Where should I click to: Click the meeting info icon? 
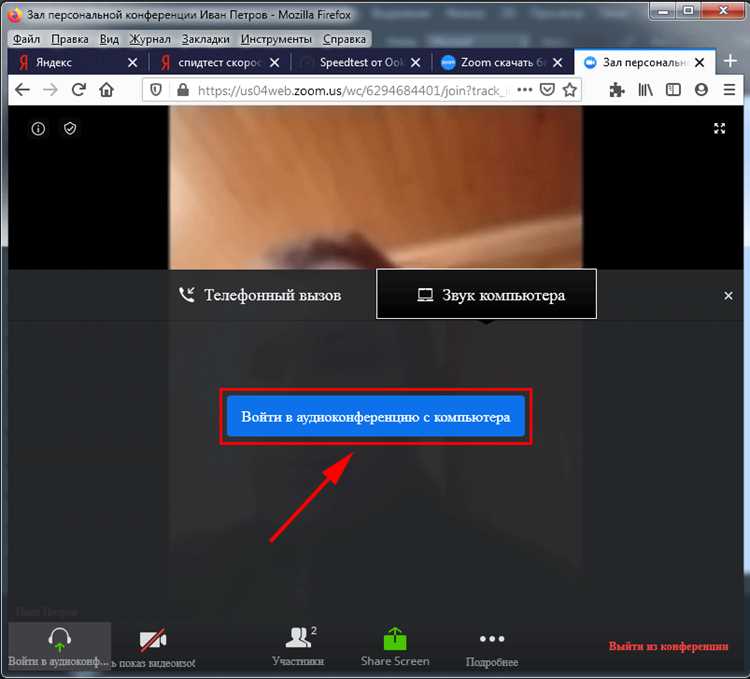[38, 129]
